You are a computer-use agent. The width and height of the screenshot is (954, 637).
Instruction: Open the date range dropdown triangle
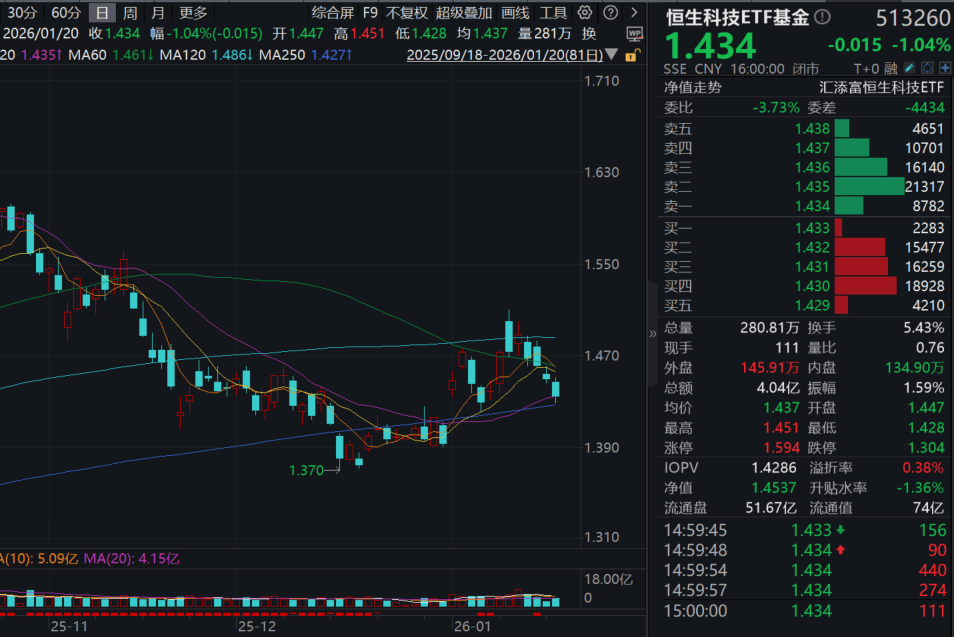pos(609,54)
